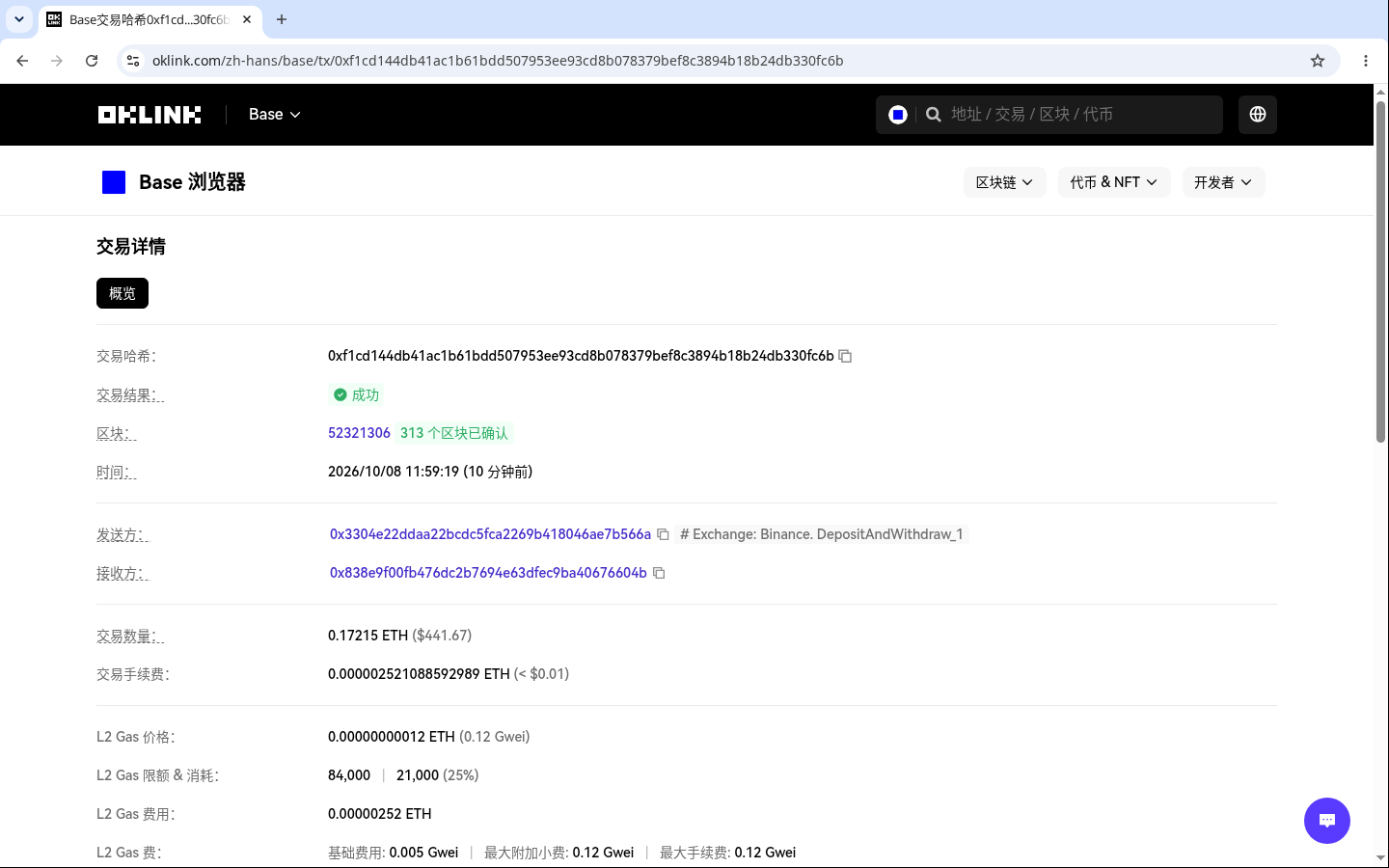This screenshot has height=868, width=1389.
Task: Click the 发送方 field label
Action: pyautogui.click(x=123, y=535)
